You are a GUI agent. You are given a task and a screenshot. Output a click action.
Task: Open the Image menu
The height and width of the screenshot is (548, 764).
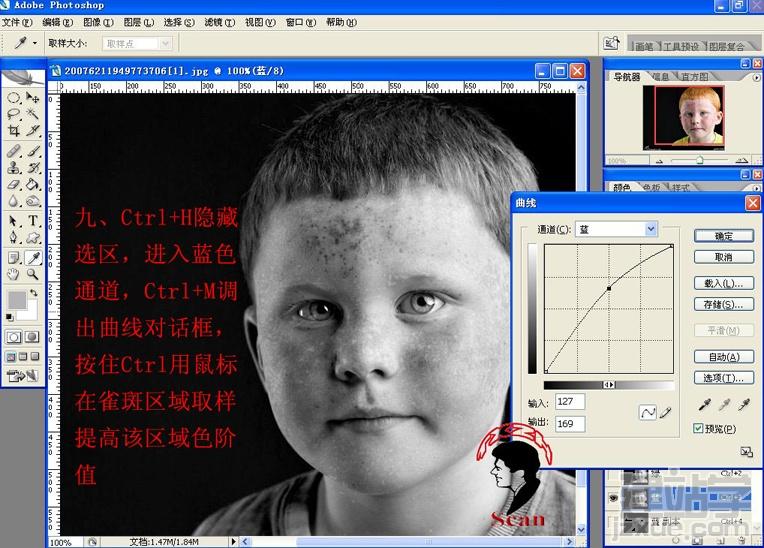point(98,22)
